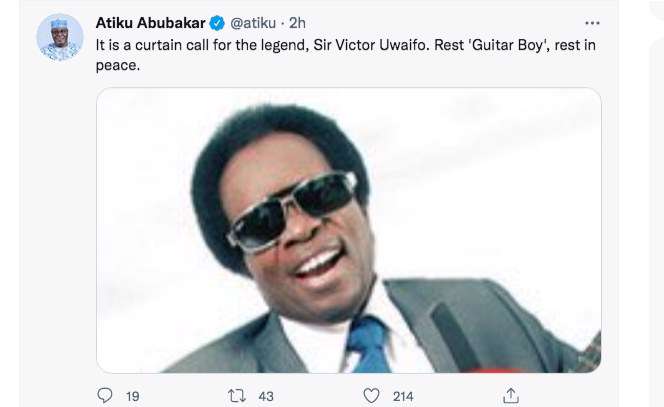Click the reply count 19
Image resolution: width=664 pixels, height=407 pixels.
click(x=132, y=396)
